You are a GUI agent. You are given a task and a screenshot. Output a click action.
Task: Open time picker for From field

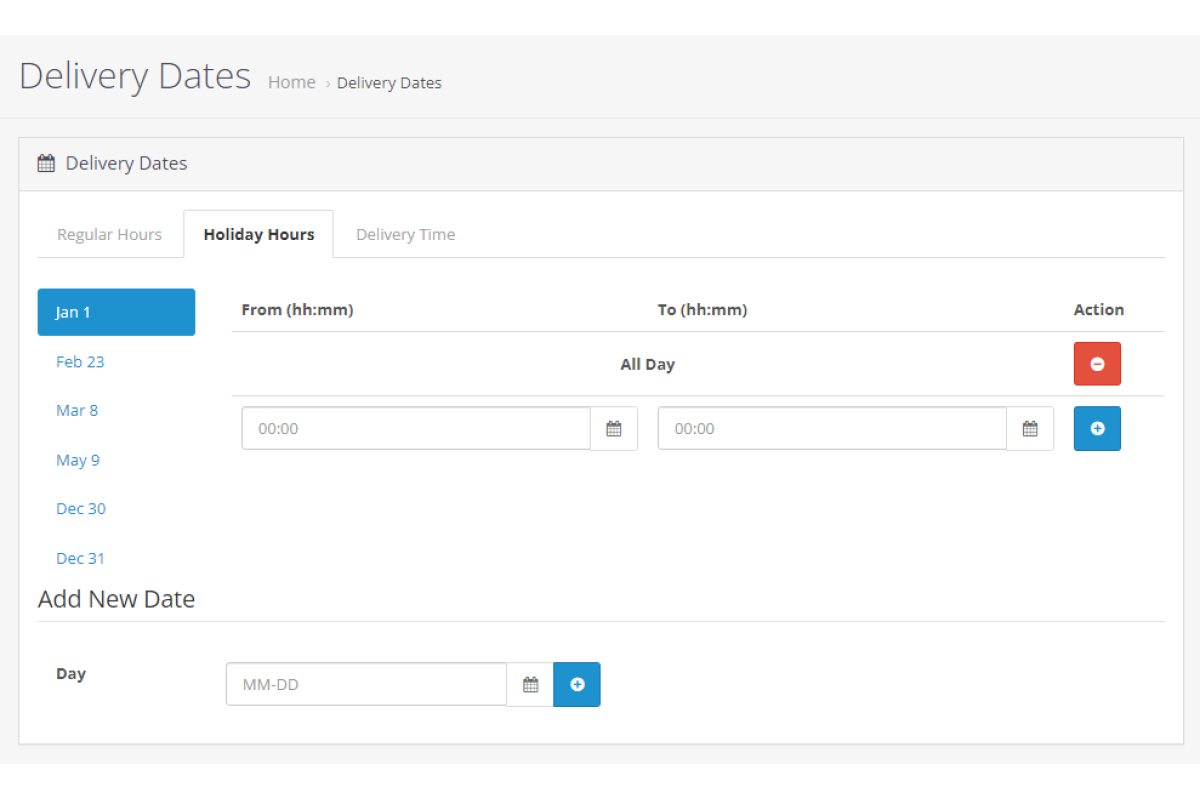coord(614,429)
